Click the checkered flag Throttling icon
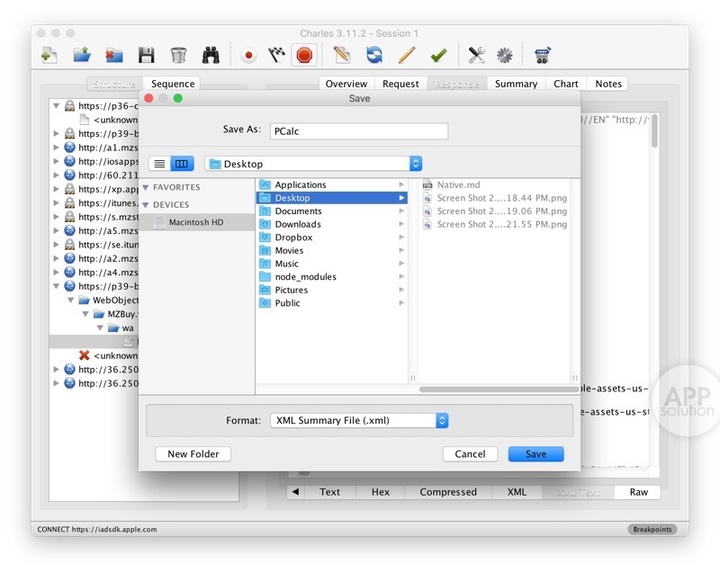This screenshot has width=720, height=573. 277,55
